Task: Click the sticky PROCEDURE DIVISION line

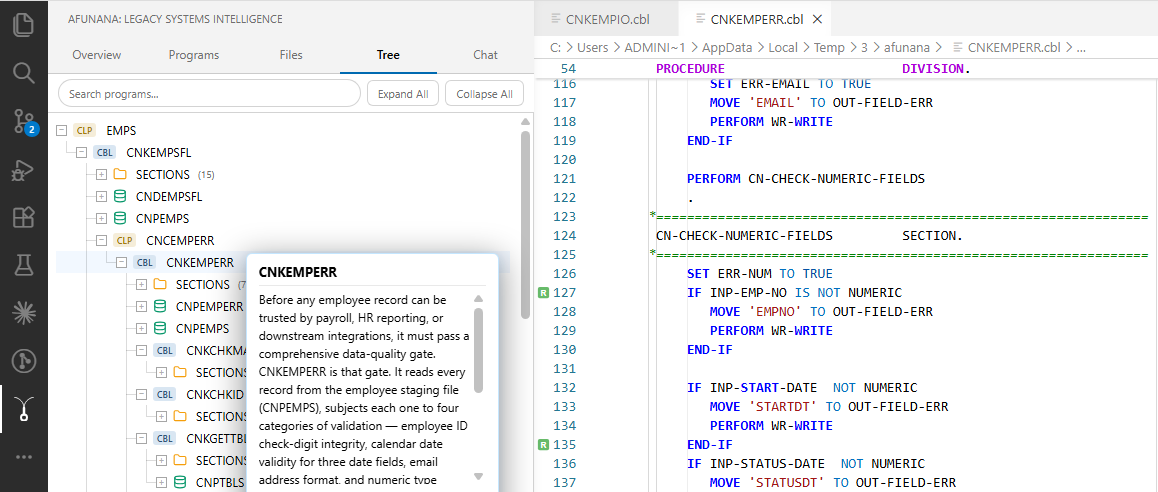Action: coord(846,68)
